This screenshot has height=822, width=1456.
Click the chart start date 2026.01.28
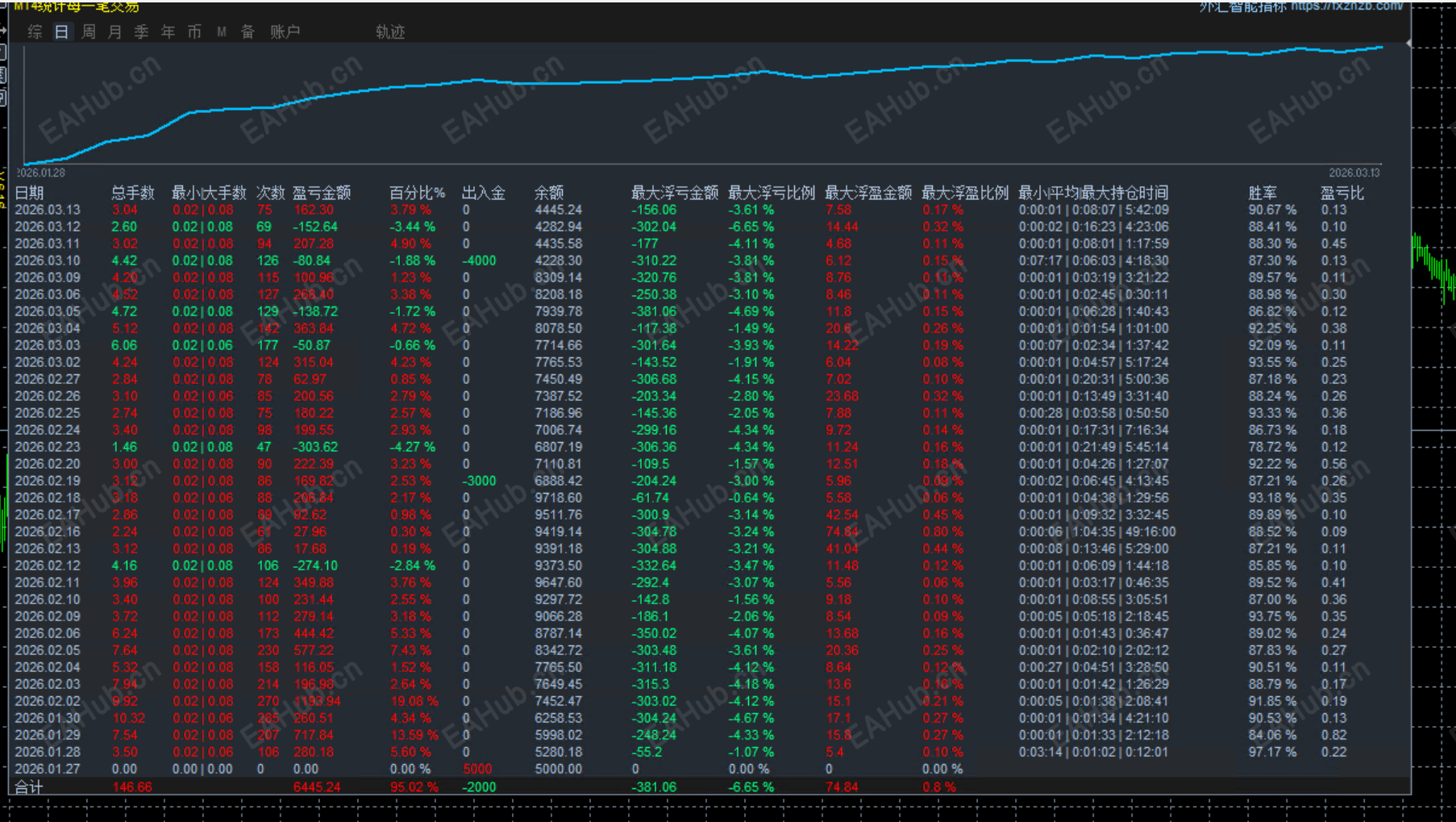[x=41, y=173]
